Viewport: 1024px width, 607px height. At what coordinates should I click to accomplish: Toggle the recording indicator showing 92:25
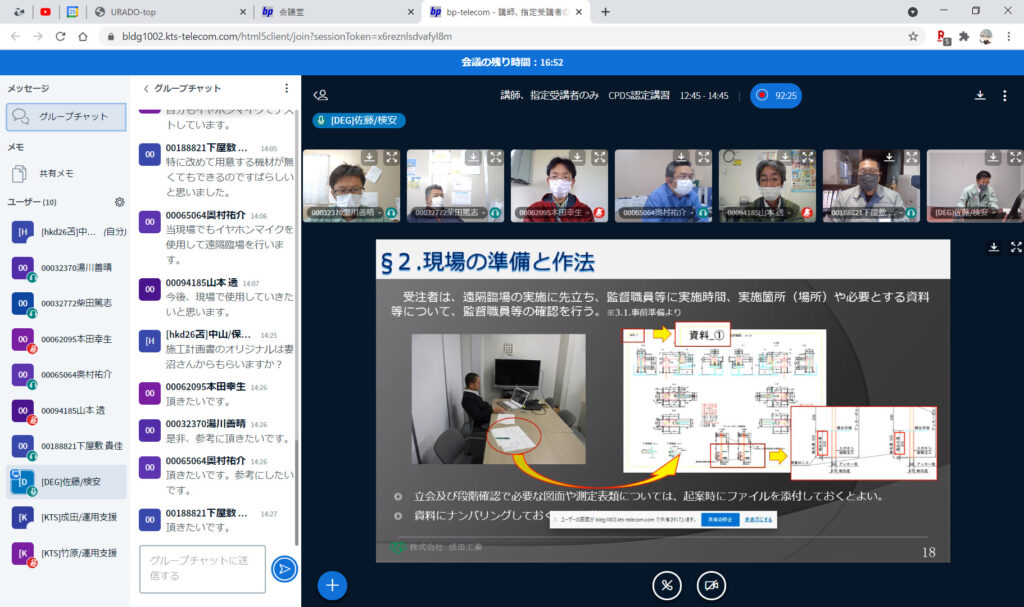776,96
